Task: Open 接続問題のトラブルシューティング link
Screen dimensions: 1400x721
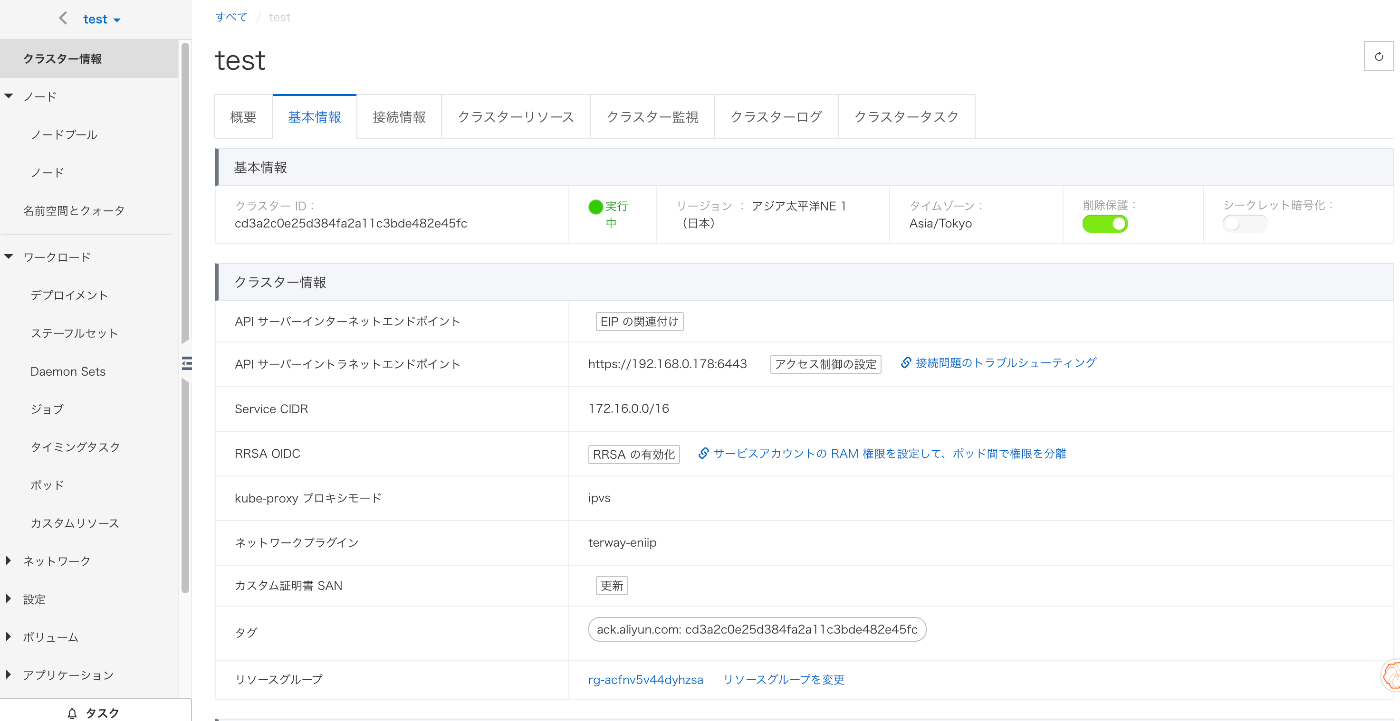Action: tap(1006, 363)
